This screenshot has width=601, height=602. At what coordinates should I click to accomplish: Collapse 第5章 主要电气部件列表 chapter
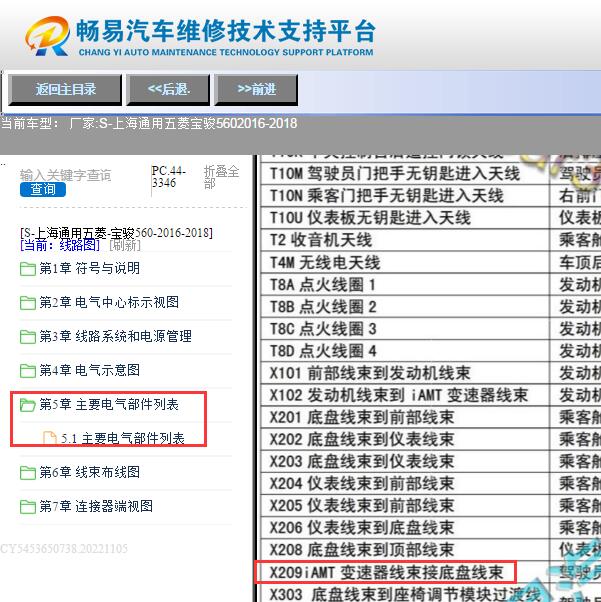109,404
